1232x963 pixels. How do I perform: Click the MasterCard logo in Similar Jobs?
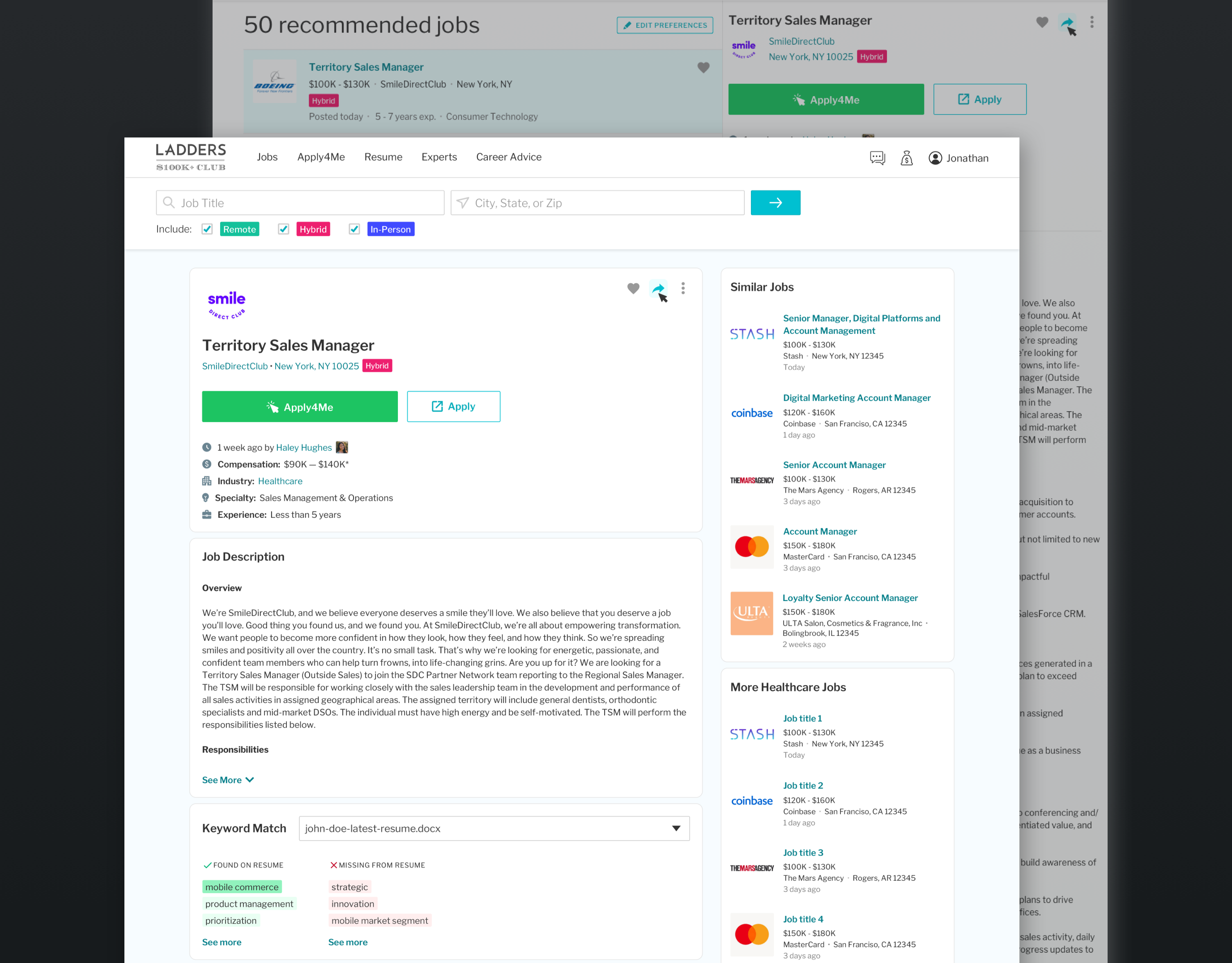751,547
